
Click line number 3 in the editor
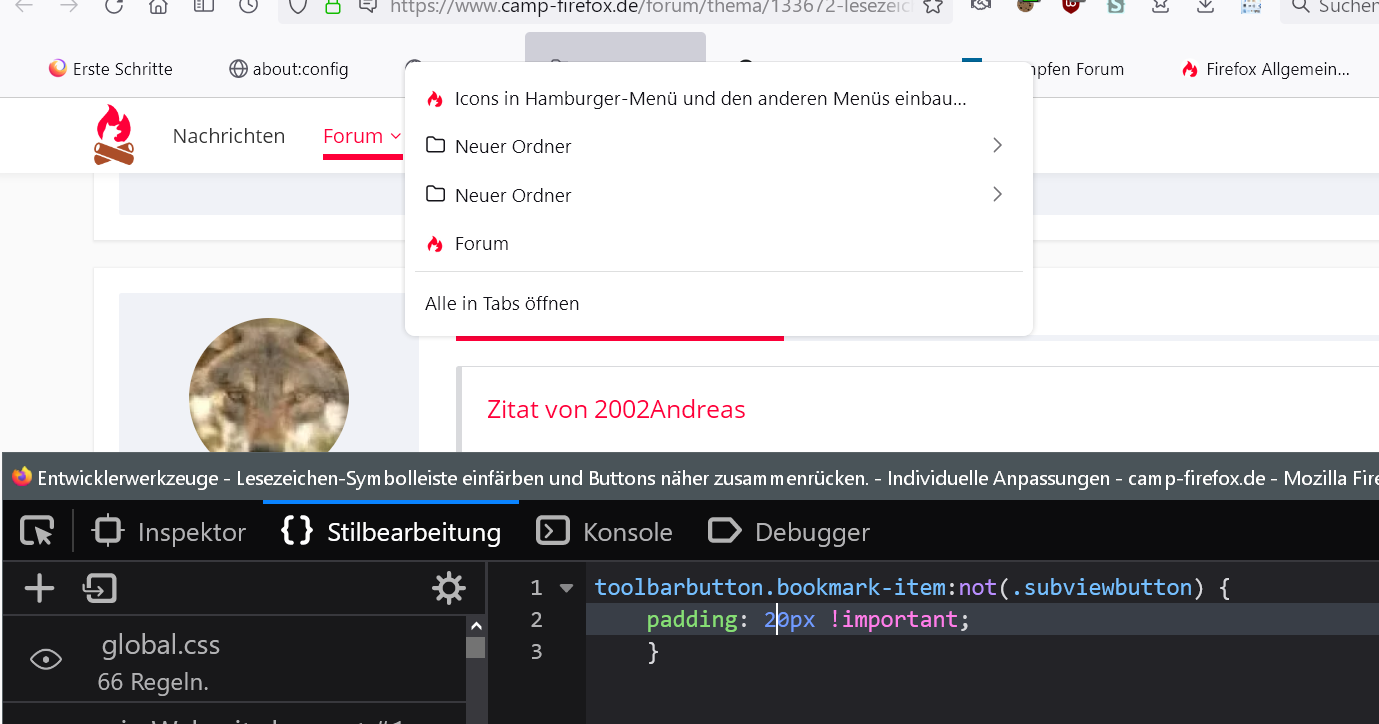point(536,652)
